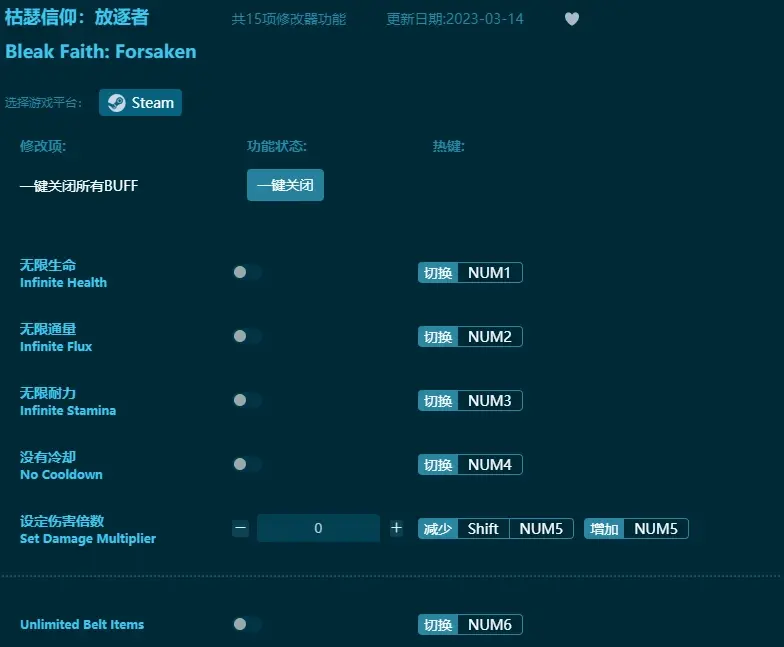Click the Bleak Faith: Forsaken title

100,52
